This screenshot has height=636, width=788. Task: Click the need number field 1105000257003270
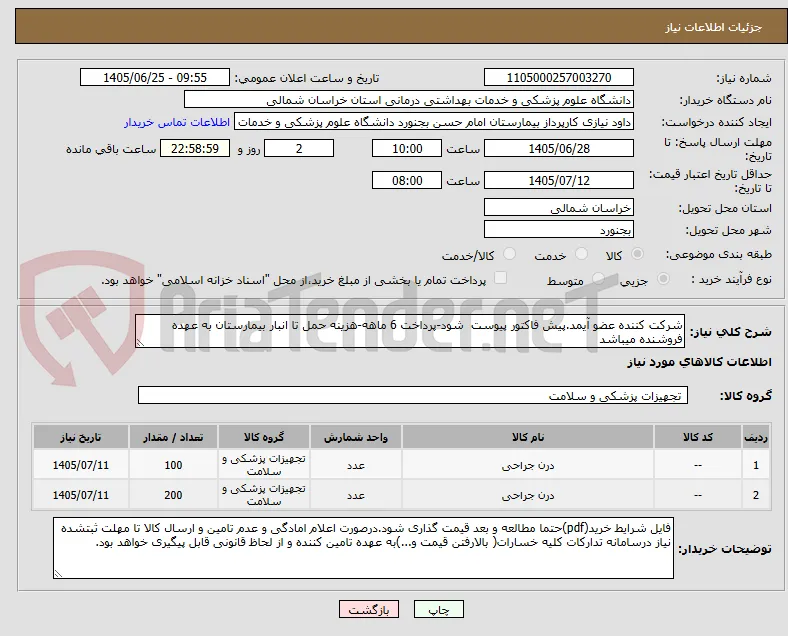[x=558, y=77]
